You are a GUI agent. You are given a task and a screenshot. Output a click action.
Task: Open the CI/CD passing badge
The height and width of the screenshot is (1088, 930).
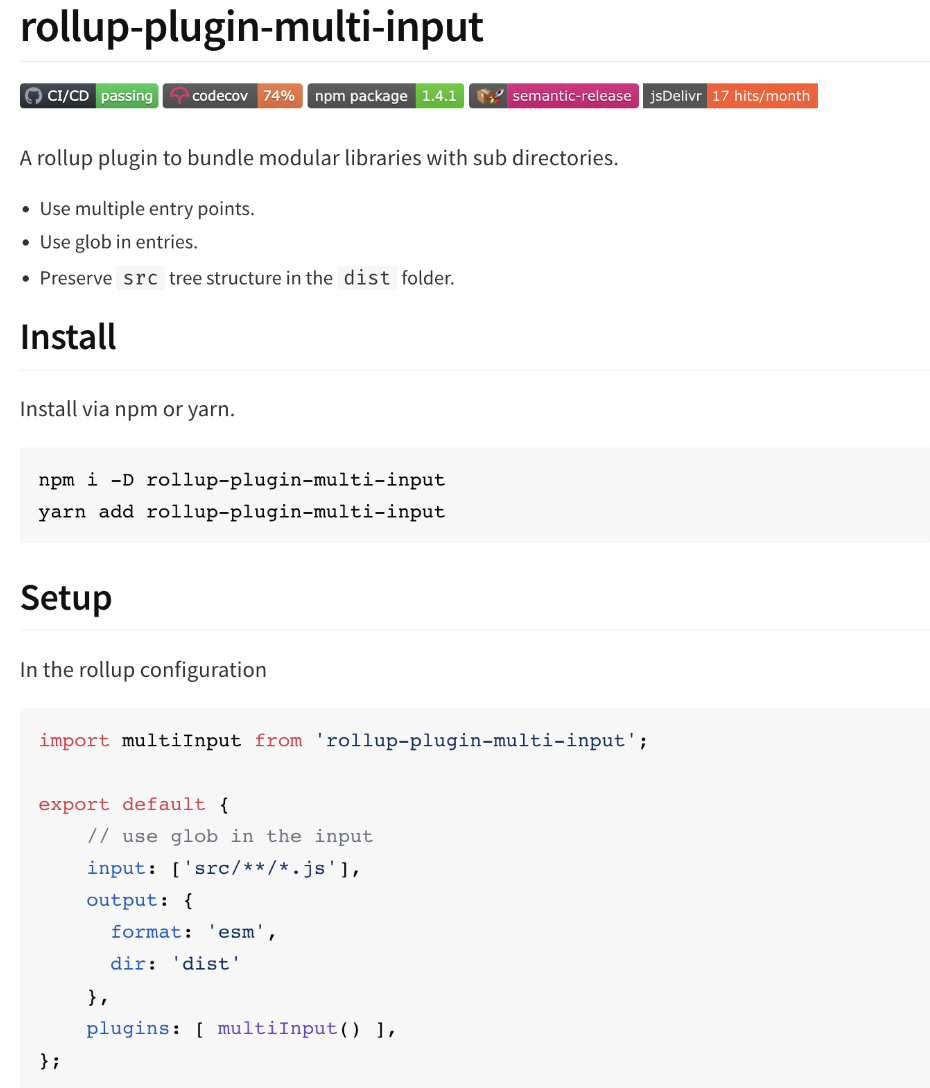pos(89,96)
